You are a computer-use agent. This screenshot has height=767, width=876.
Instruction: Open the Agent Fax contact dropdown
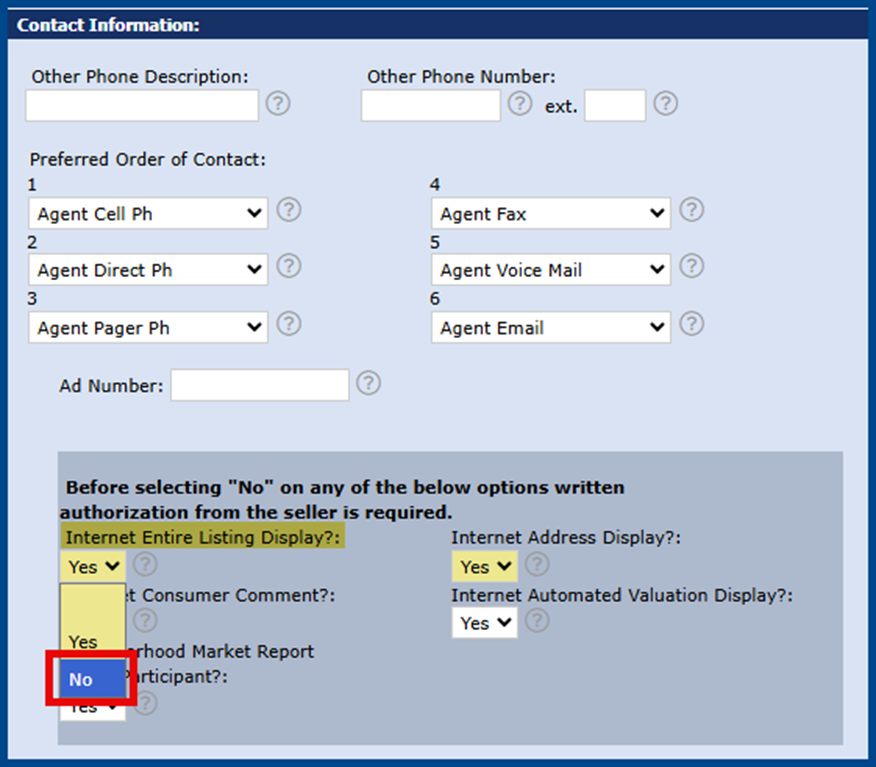pos(551,213)
